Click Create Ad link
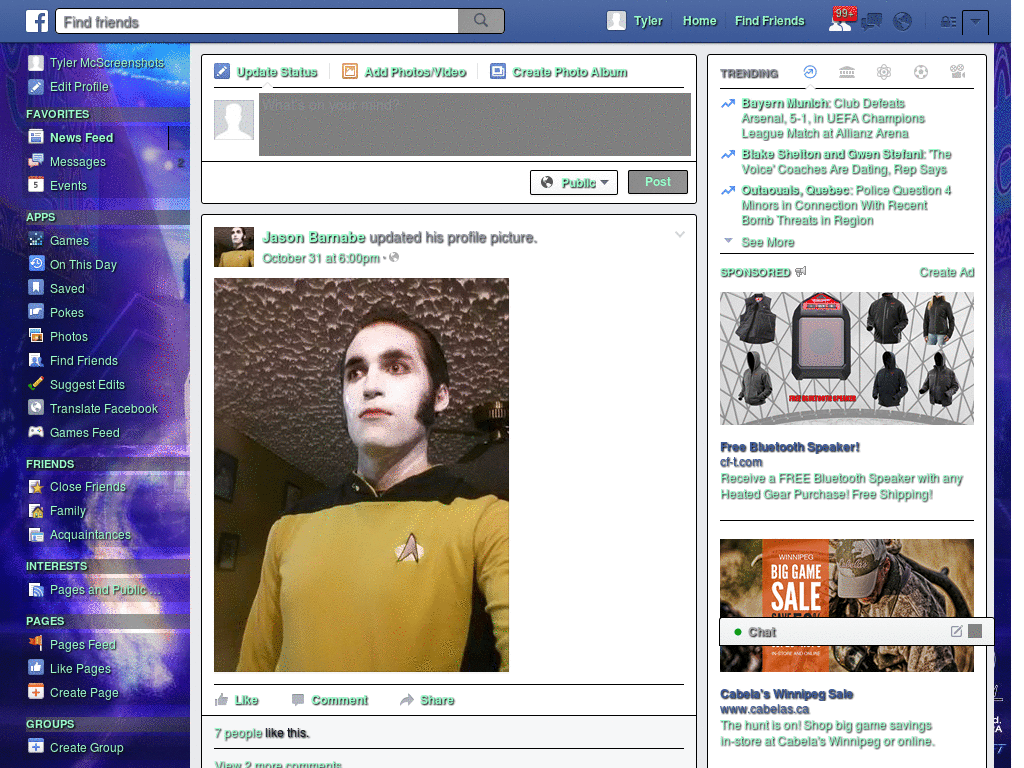Screen dimensions: 1024x768 click(x=946, y=272)
